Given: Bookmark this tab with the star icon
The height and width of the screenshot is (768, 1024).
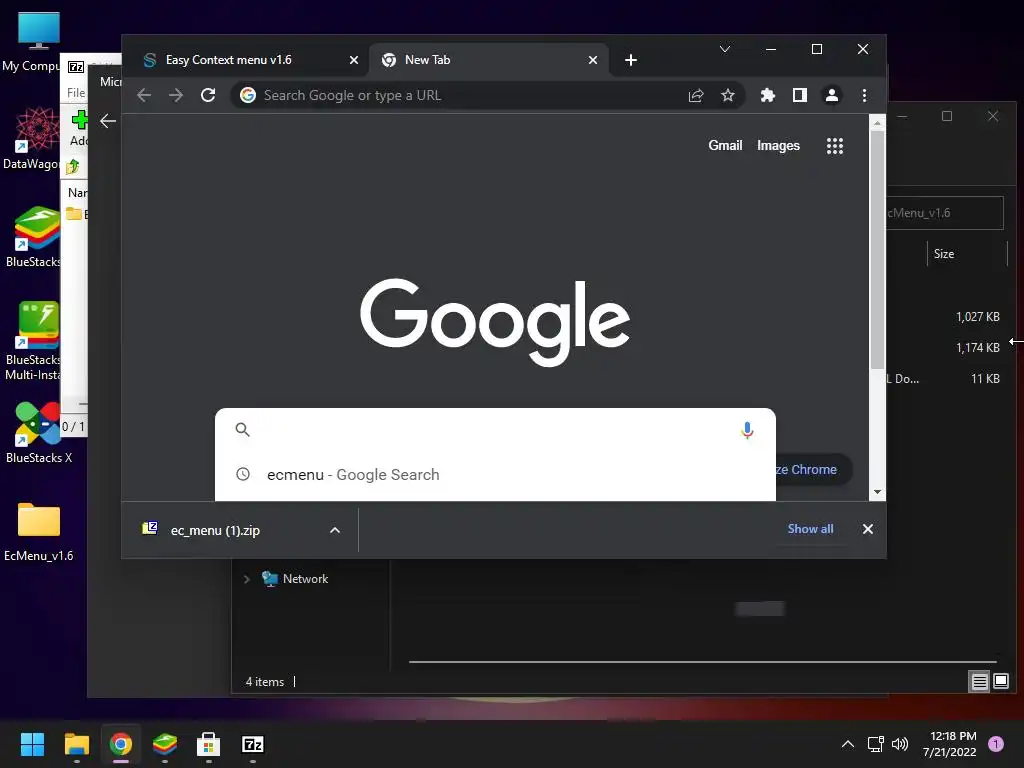Looking at the screenshot, I should coord(728,95).
